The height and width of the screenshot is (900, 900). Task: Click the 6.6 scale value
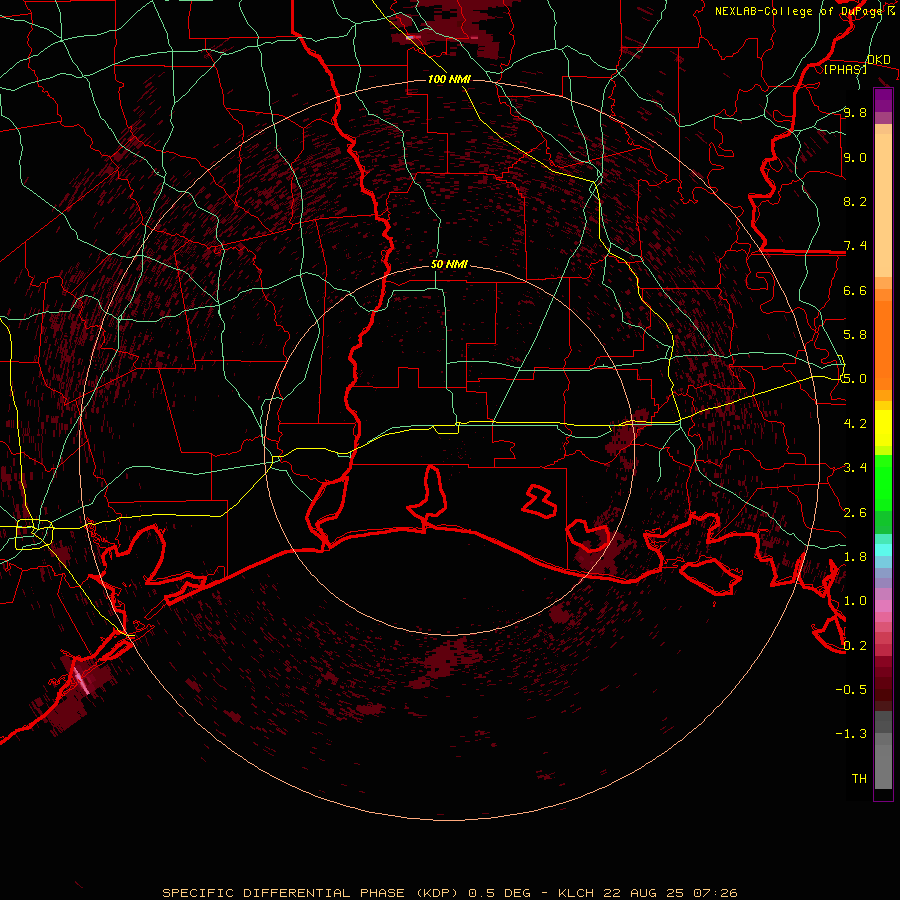point(855,290)
